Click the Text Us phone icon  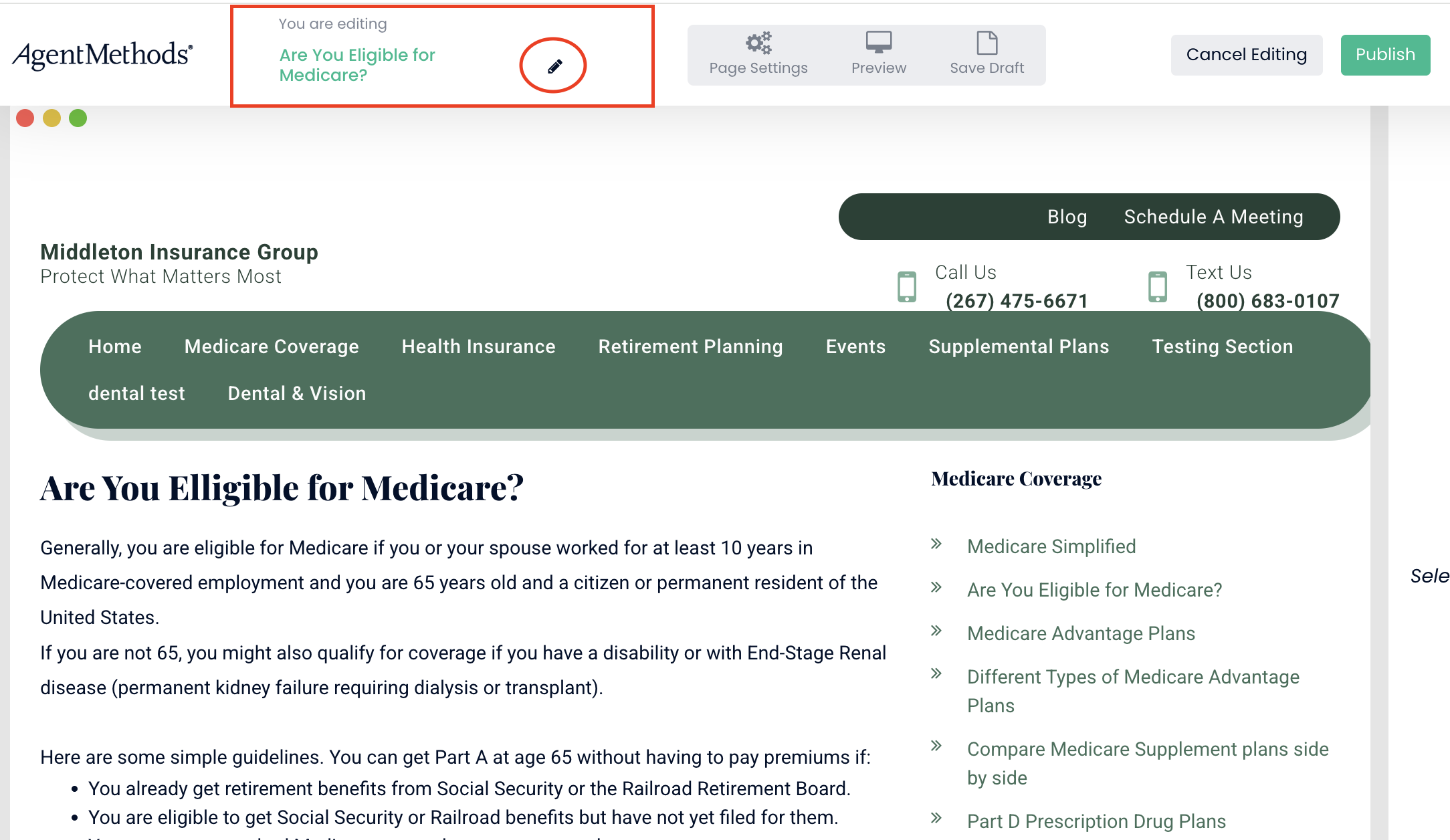[x=1157, y=287]
